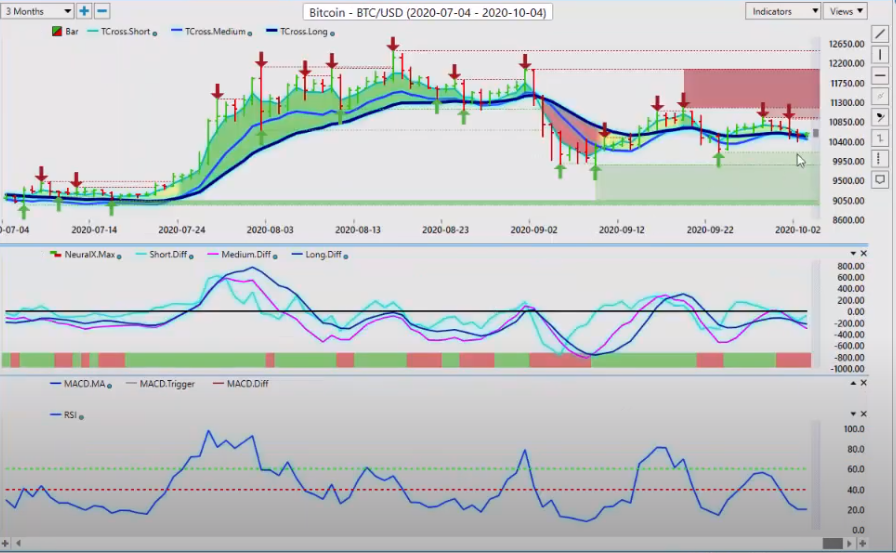Open the Views dropdown

coord(845,11)
